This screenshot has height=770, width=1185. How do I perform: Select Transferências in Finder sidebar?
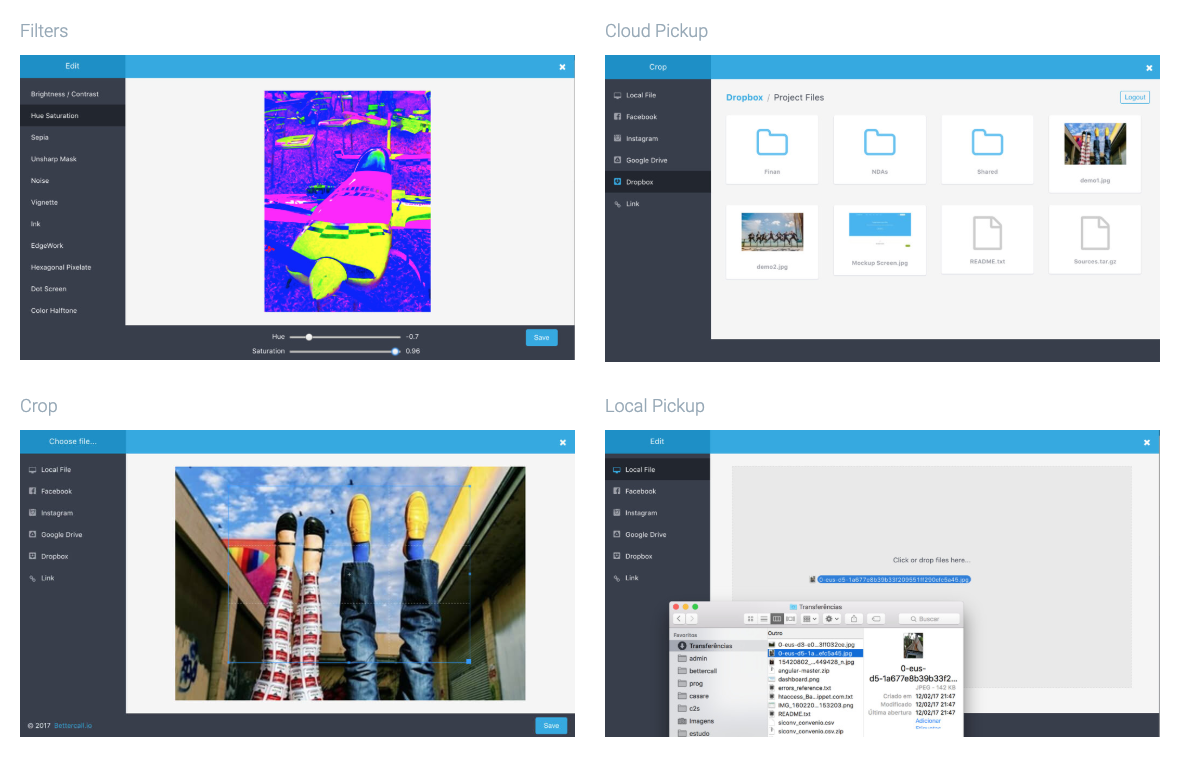(718, 646)
